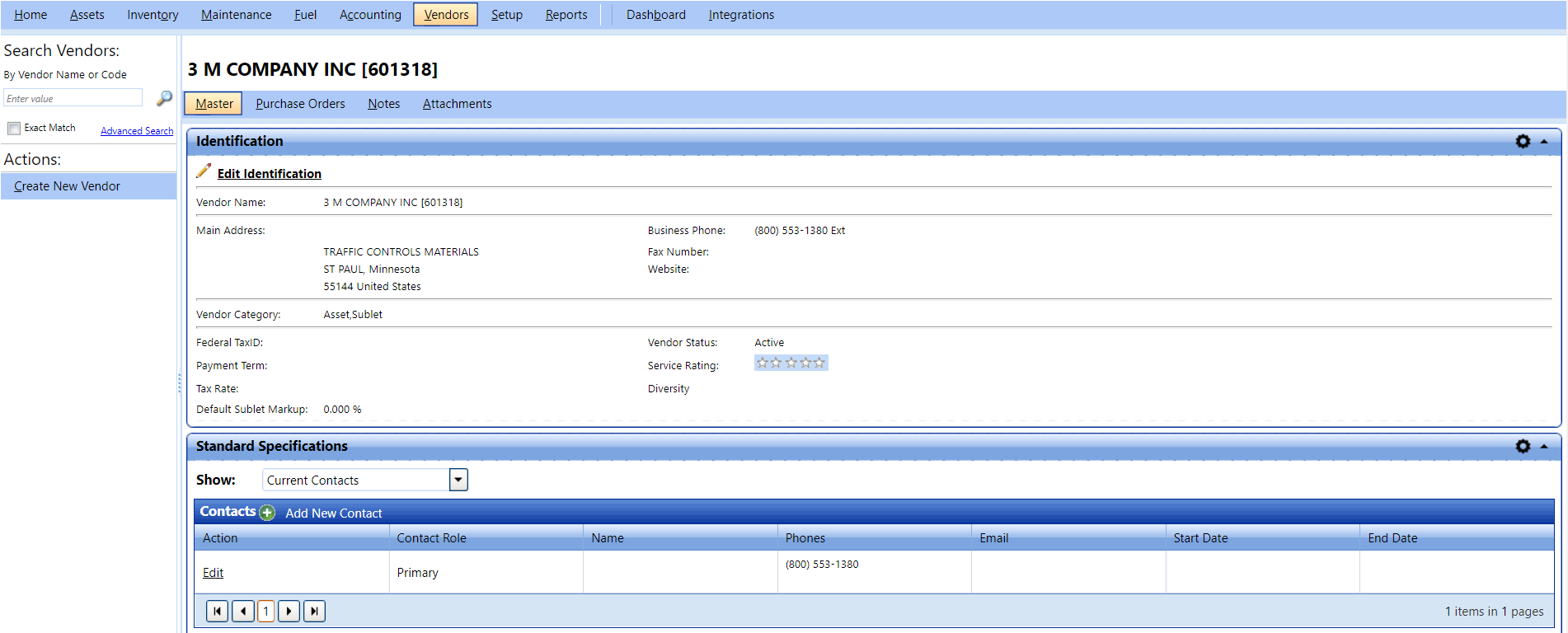Select page 1 in contacts pager
1568x633 pixels.
tap(265, 611)
